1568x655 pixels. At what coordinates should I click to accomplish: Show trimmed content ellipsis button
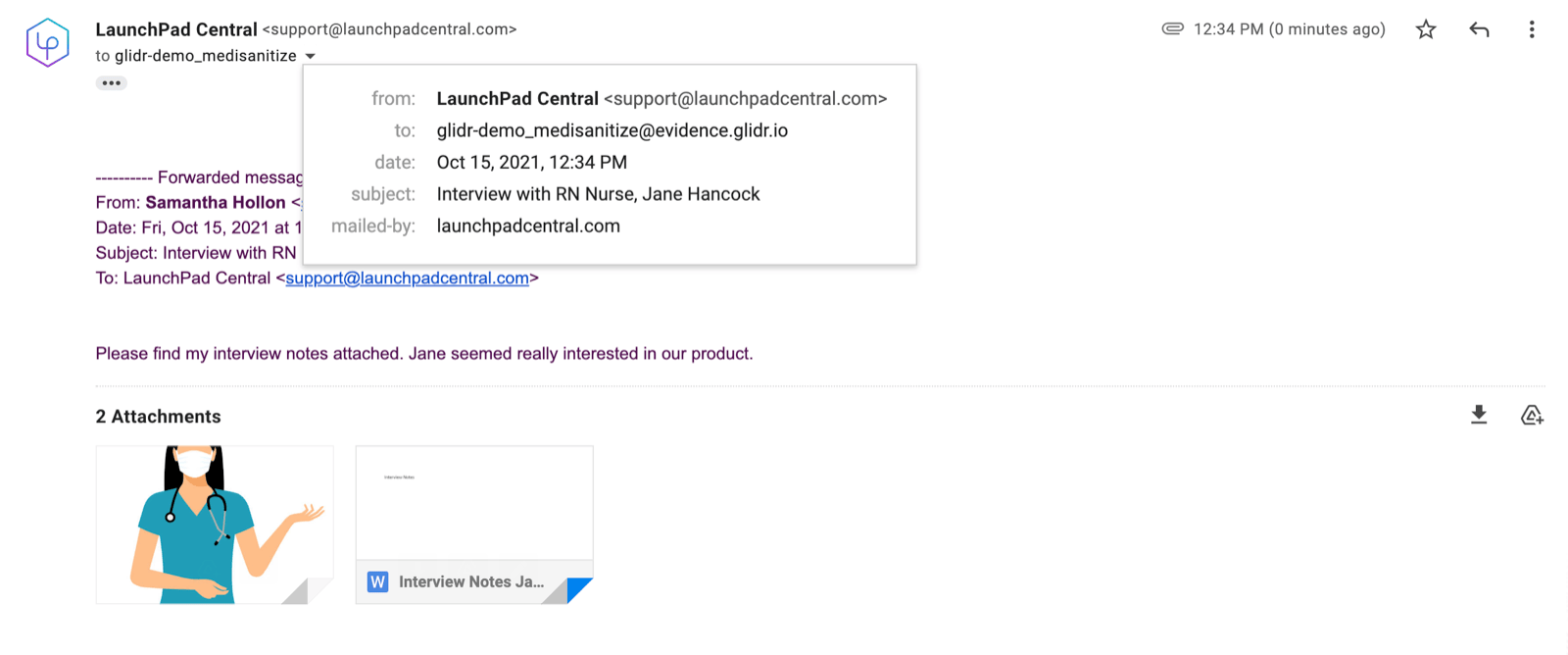tap(112, 82)
